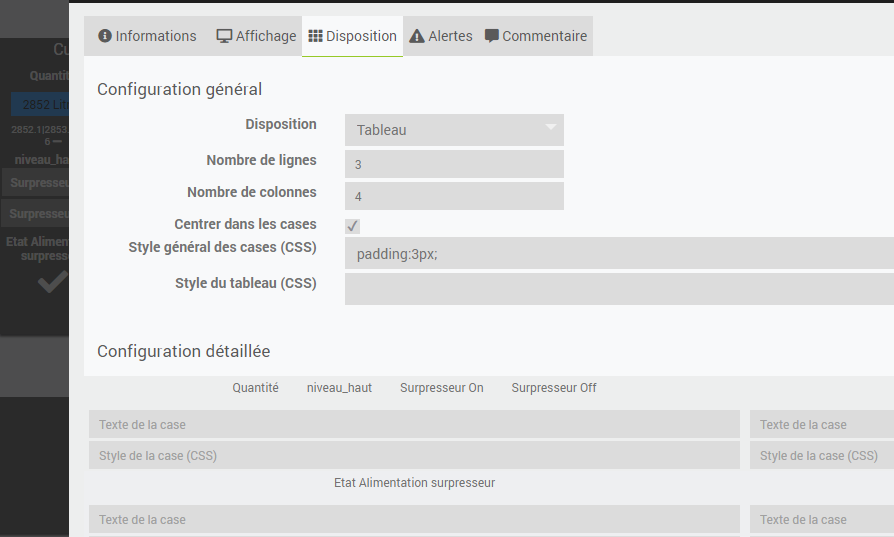The image size is (894, 537).
Task: Select the Disposition tab
Action: pyautogui.click(x=352, y=36)
